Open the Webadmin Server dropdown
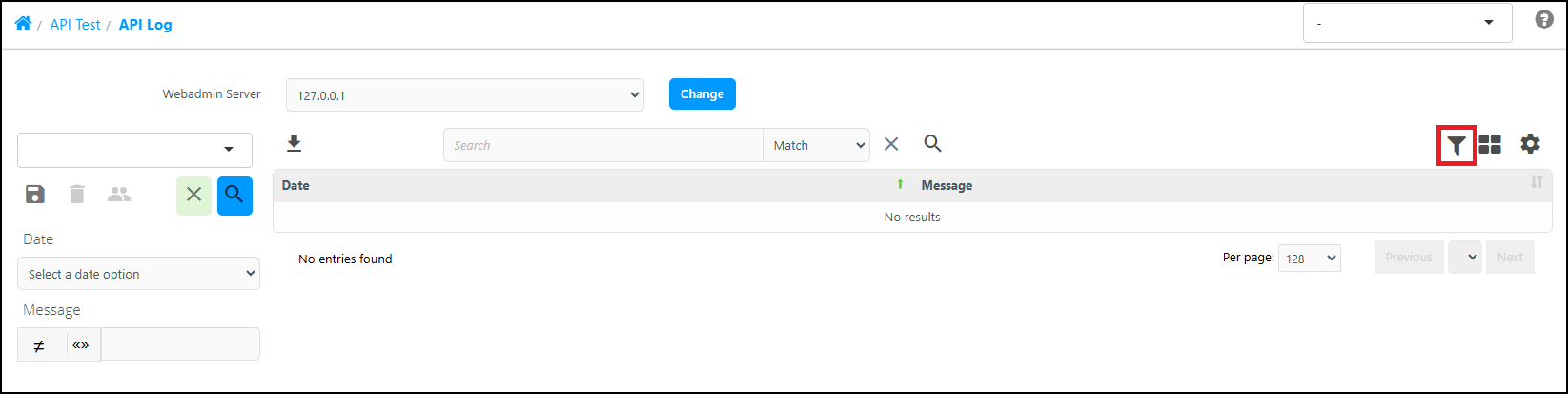The width and height of the screenshot is (1568, 394). click(x=465, y=94)
